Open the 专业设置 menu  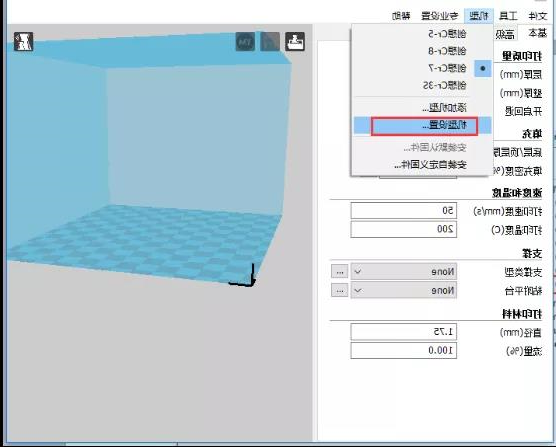440,16
